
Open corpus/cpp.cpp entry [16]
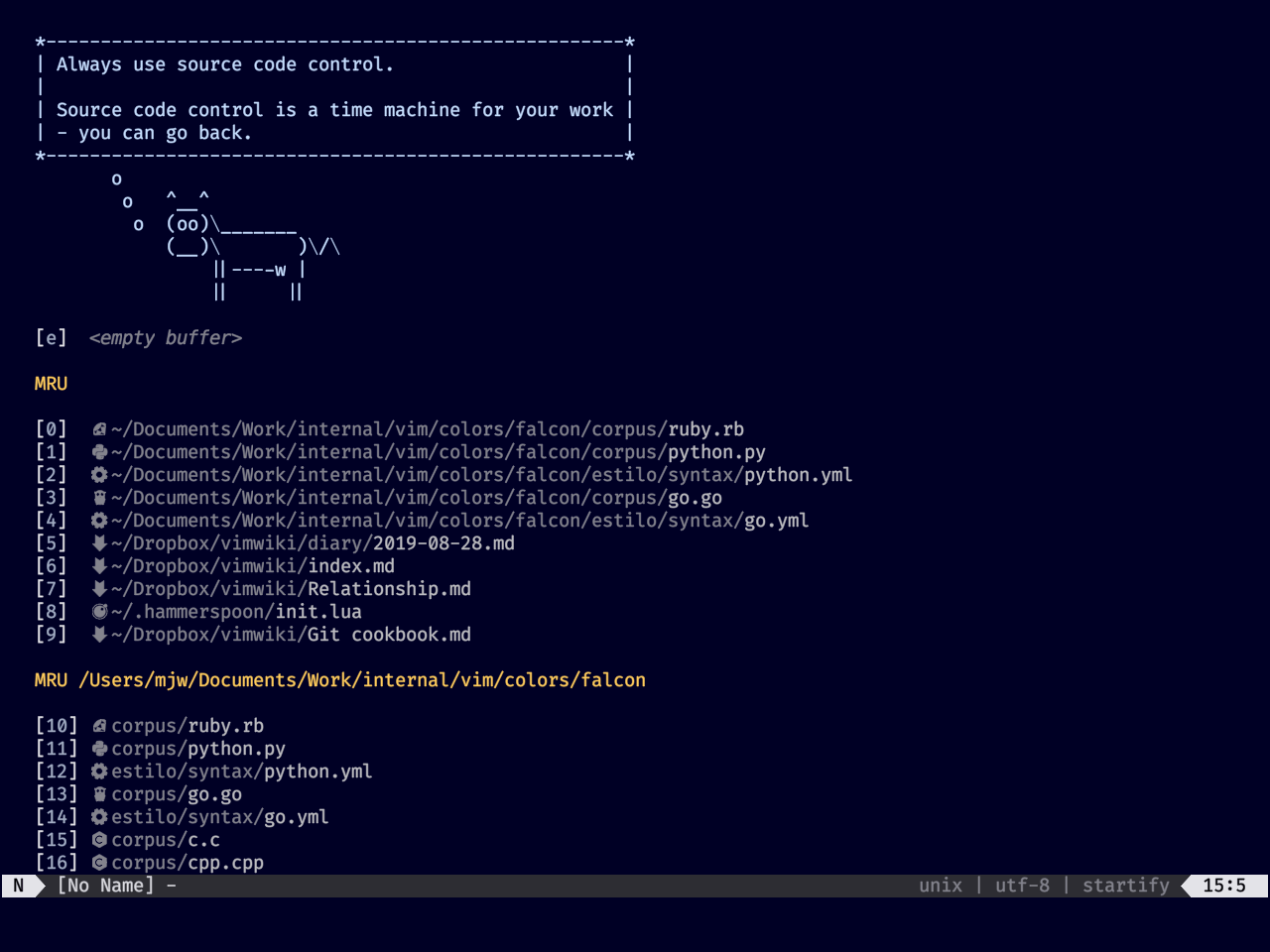(188, 863)
